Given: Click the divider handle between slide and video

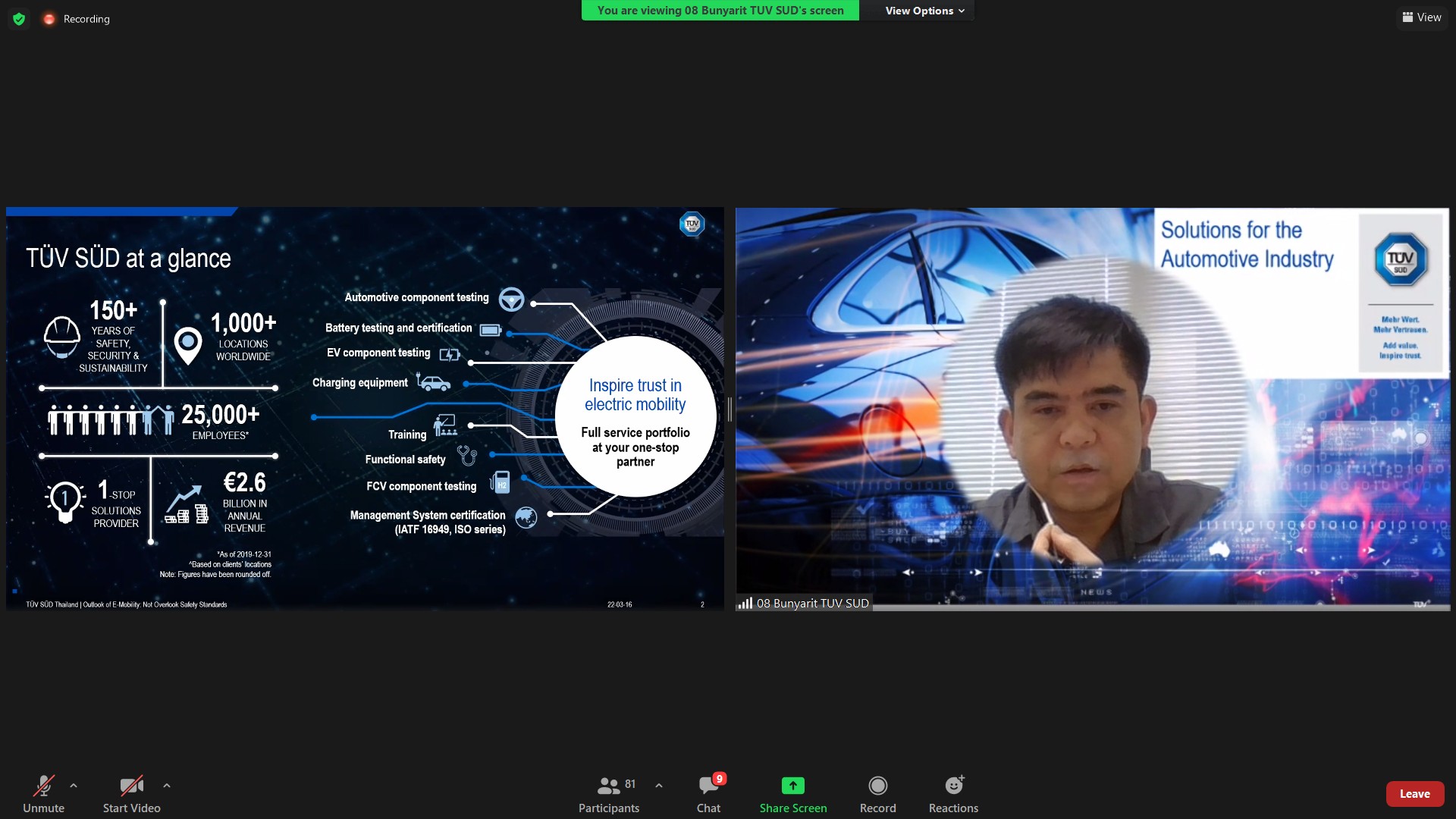Looking at the screenshot, I should (730, 409).
